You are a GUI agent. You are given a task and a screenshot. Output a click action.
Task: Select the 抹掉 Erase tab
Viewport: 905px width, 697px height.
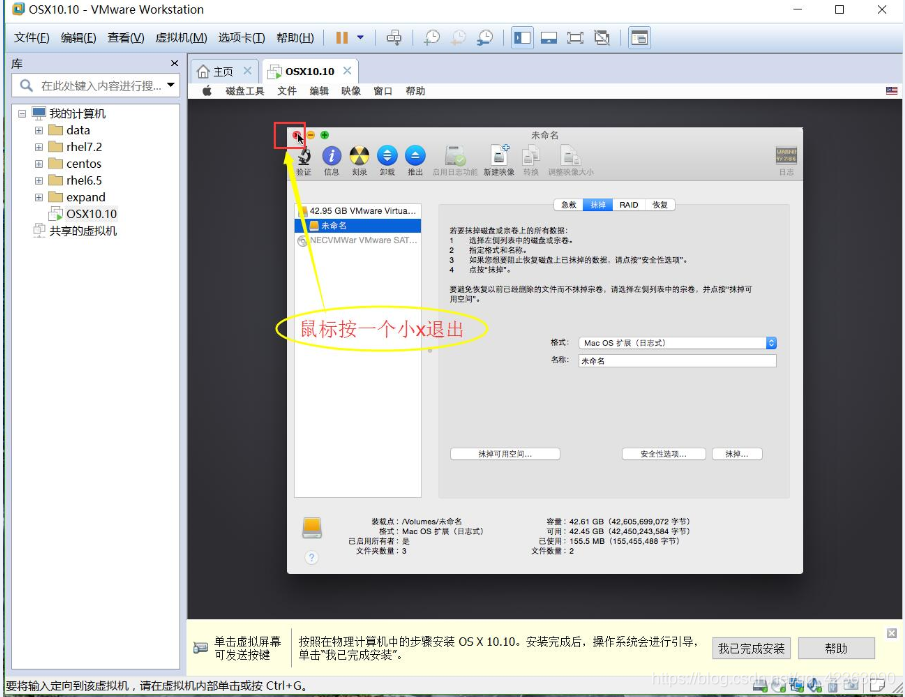coord(598,205)
